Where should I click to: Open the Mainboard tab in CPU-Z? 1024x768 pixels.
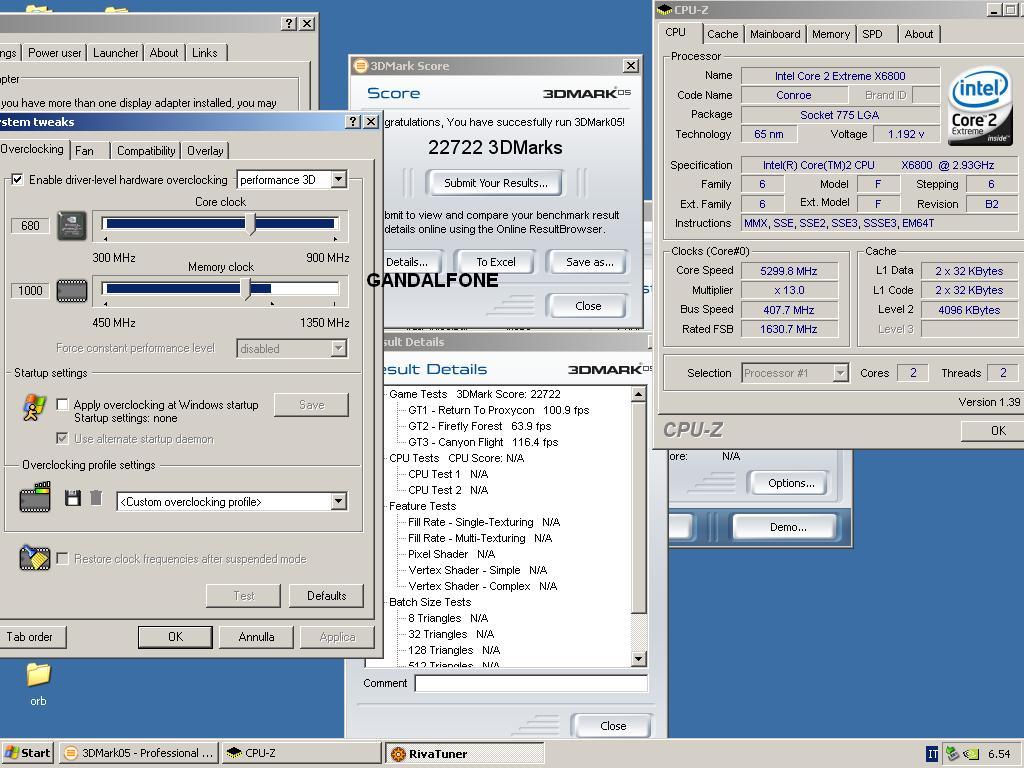pos(775,34)
